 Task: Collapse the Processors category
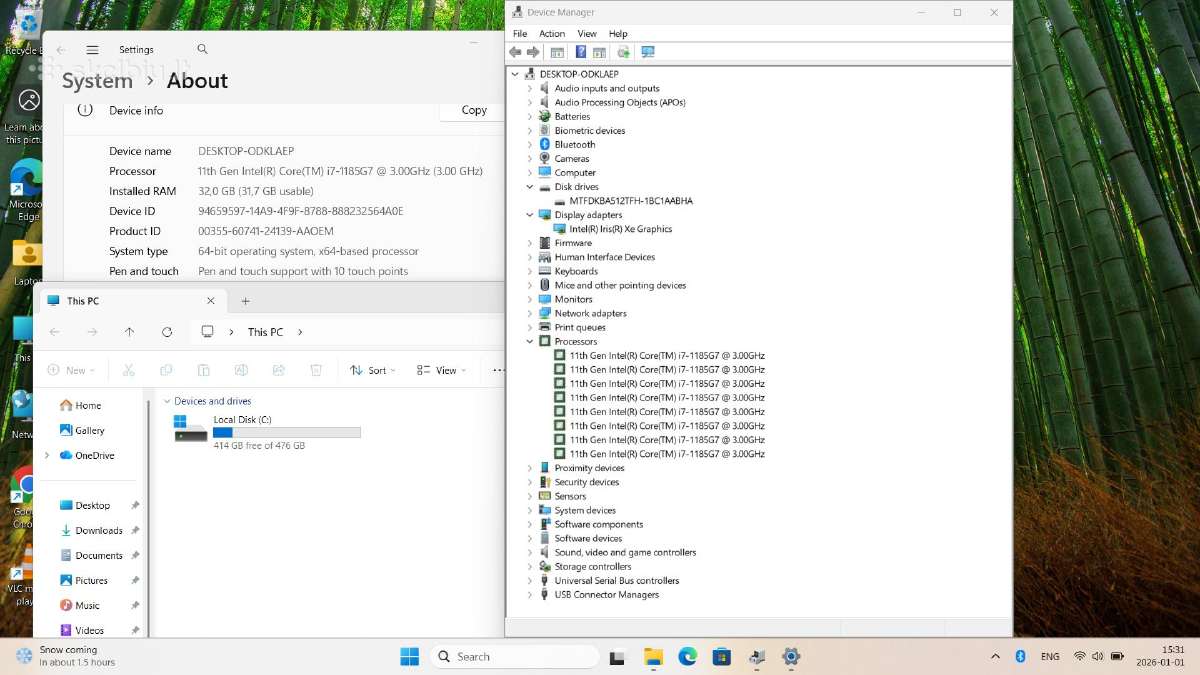pyautogui.click(x=530, y=341)
